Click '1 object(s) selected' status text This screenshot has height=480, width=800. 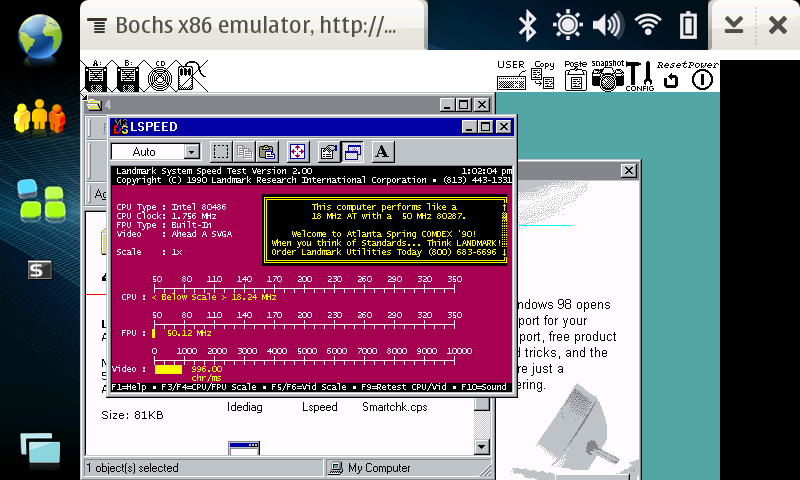point(133,468)
